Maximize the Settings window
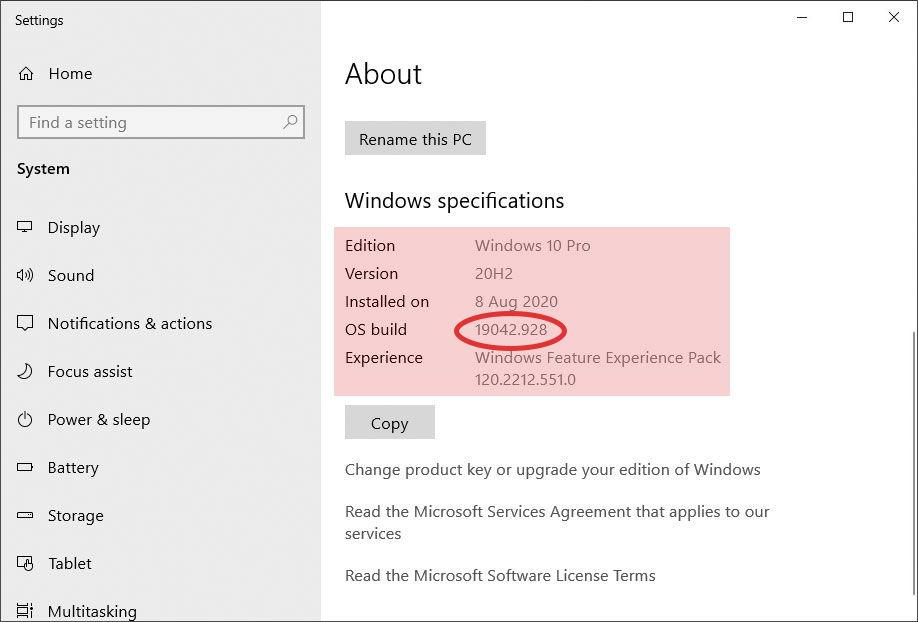 [848, 17]
